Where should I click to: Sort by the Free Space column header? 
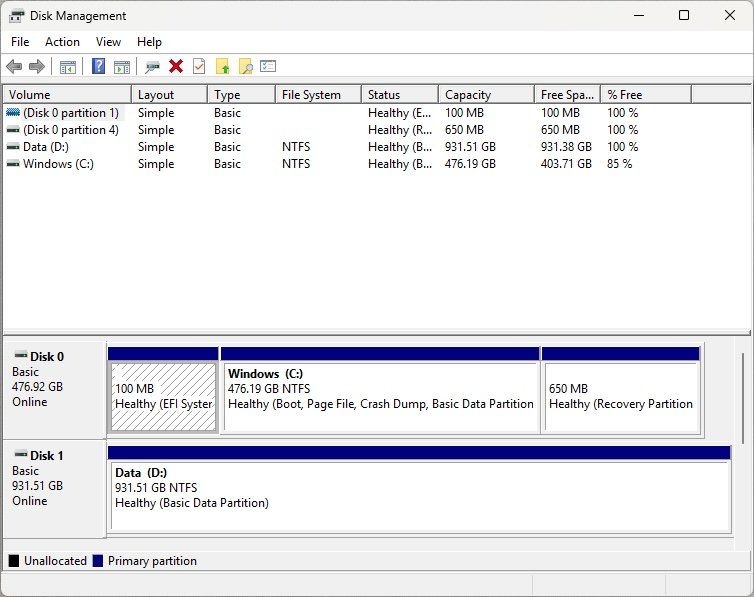click(567, 95)
